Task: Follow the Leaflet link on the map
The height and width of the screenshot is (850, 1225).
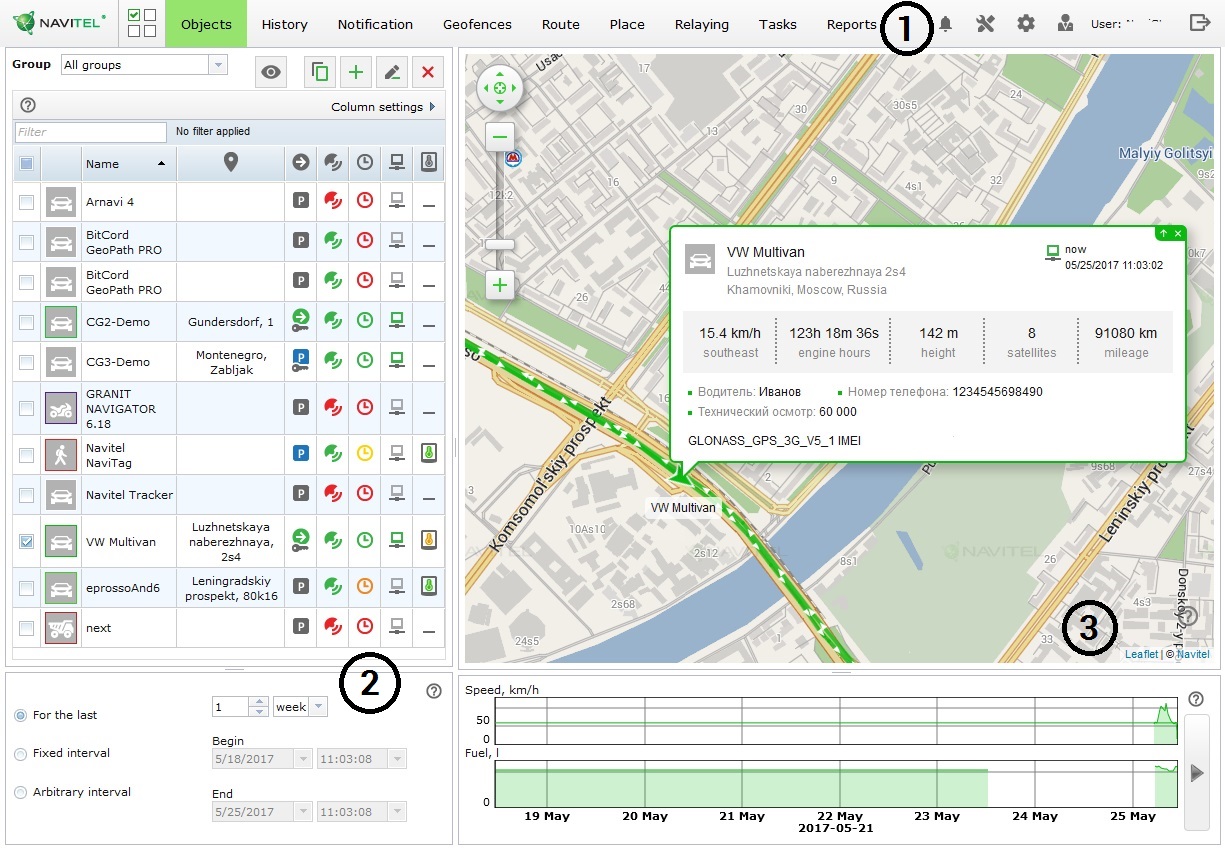Action: coord(1141,654)
